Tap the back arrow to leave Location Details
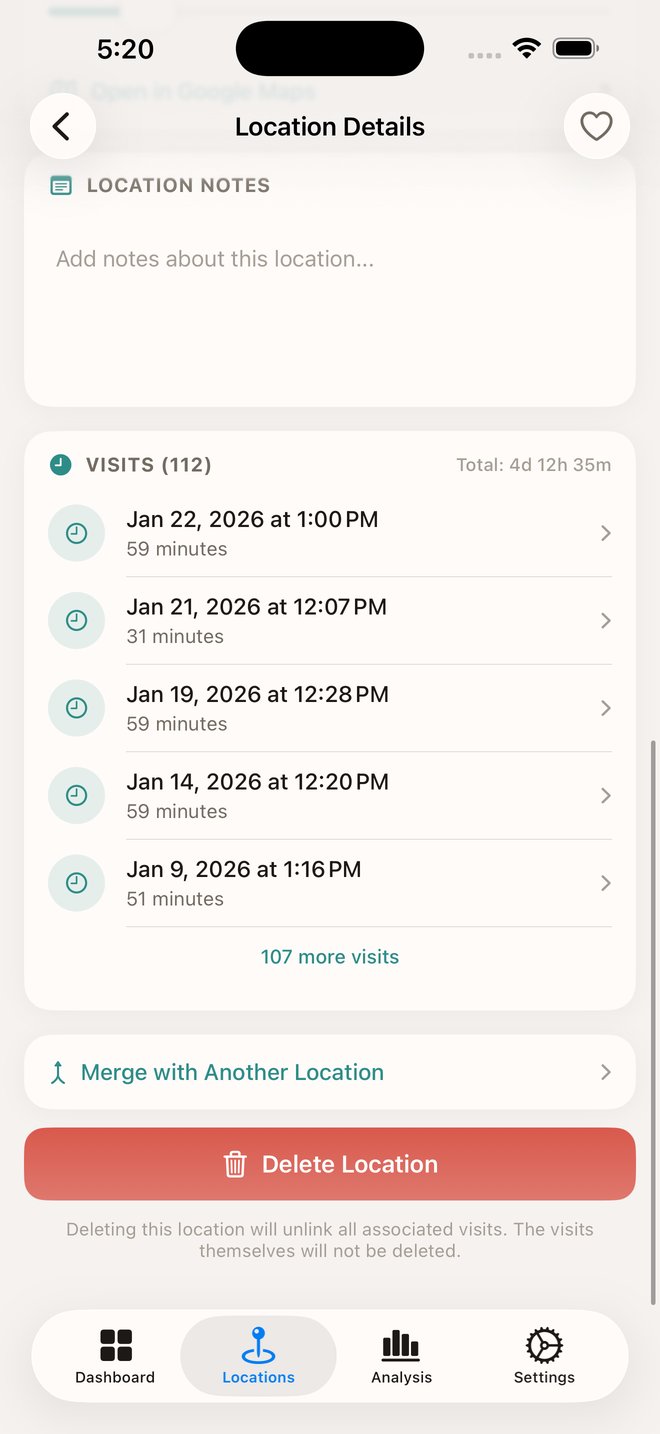Image resolution: width=660 pixels, height=1434 pixels. [63, 126]
